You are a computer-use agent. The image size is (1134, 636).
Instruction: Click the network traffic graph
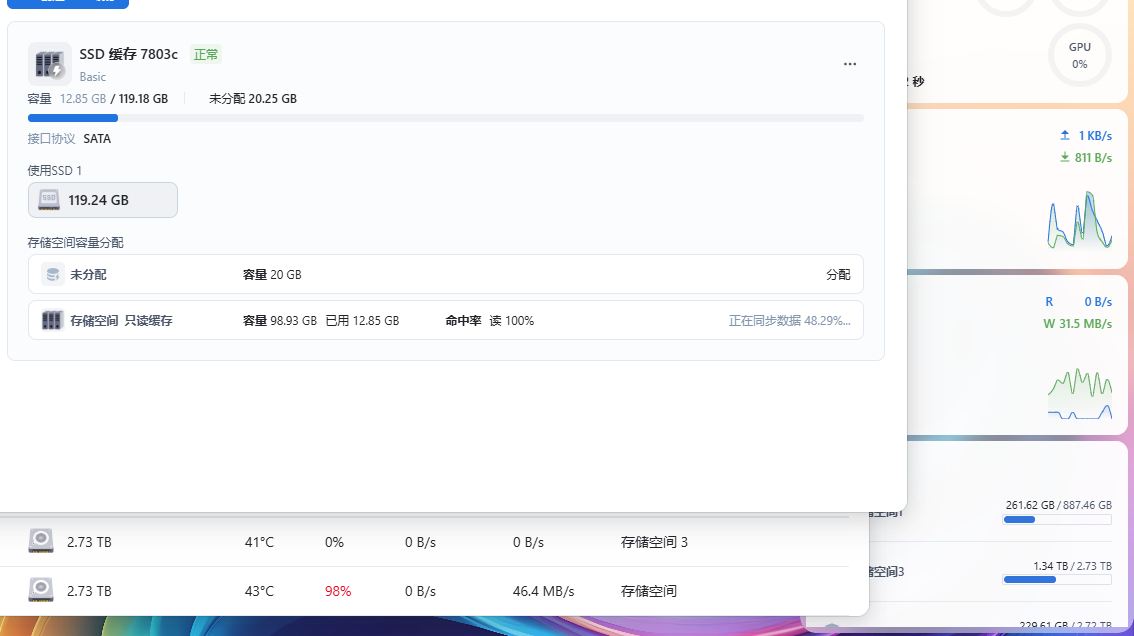pos(1080,219)
